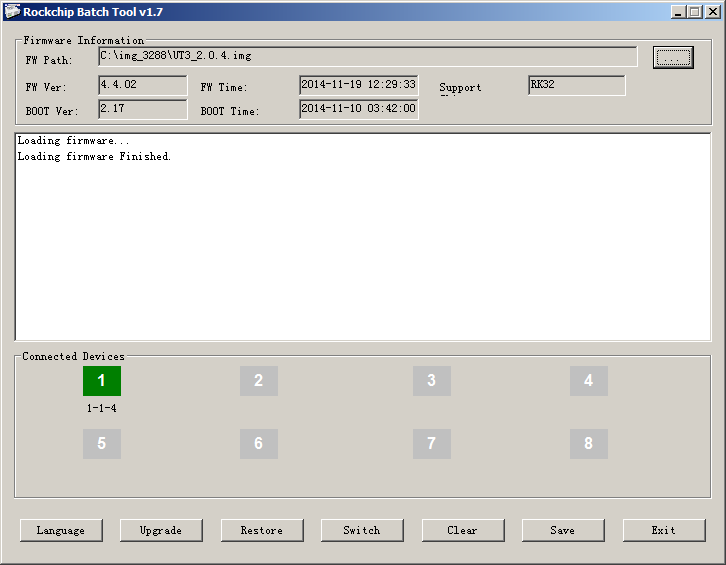Image resolution: width=726 pixels, height=565 pixels.
Task: Click the FW Path text field
Action: tap(367, 57)
